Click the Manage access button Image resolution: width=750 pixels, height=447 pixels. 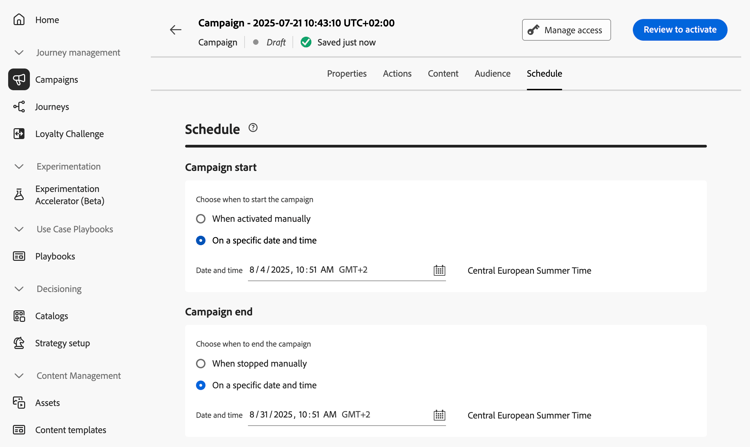tap(566, 30)
